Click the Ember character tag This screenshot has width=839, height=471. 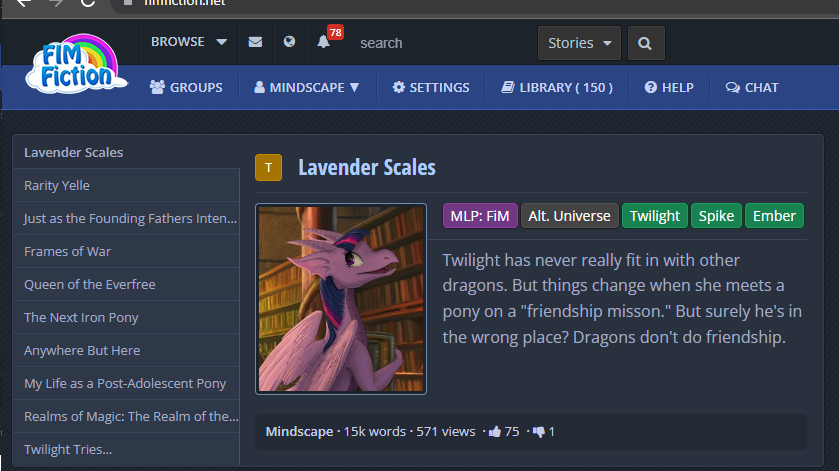pos(774,216)
